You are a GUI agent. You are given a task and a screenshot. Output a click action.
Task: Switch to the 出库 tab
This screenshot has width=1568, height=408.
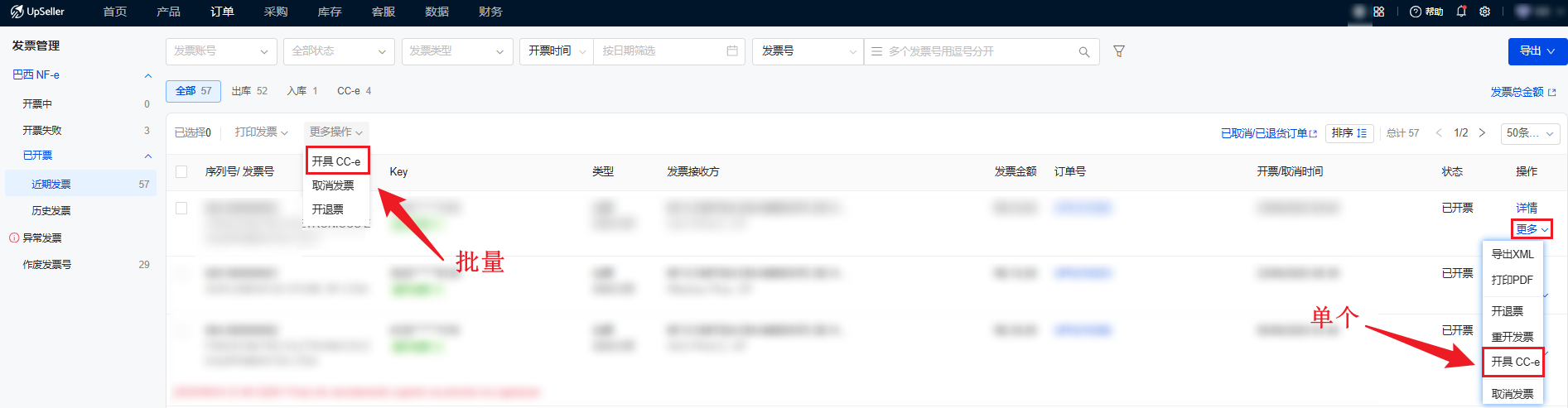coord(249,91)
